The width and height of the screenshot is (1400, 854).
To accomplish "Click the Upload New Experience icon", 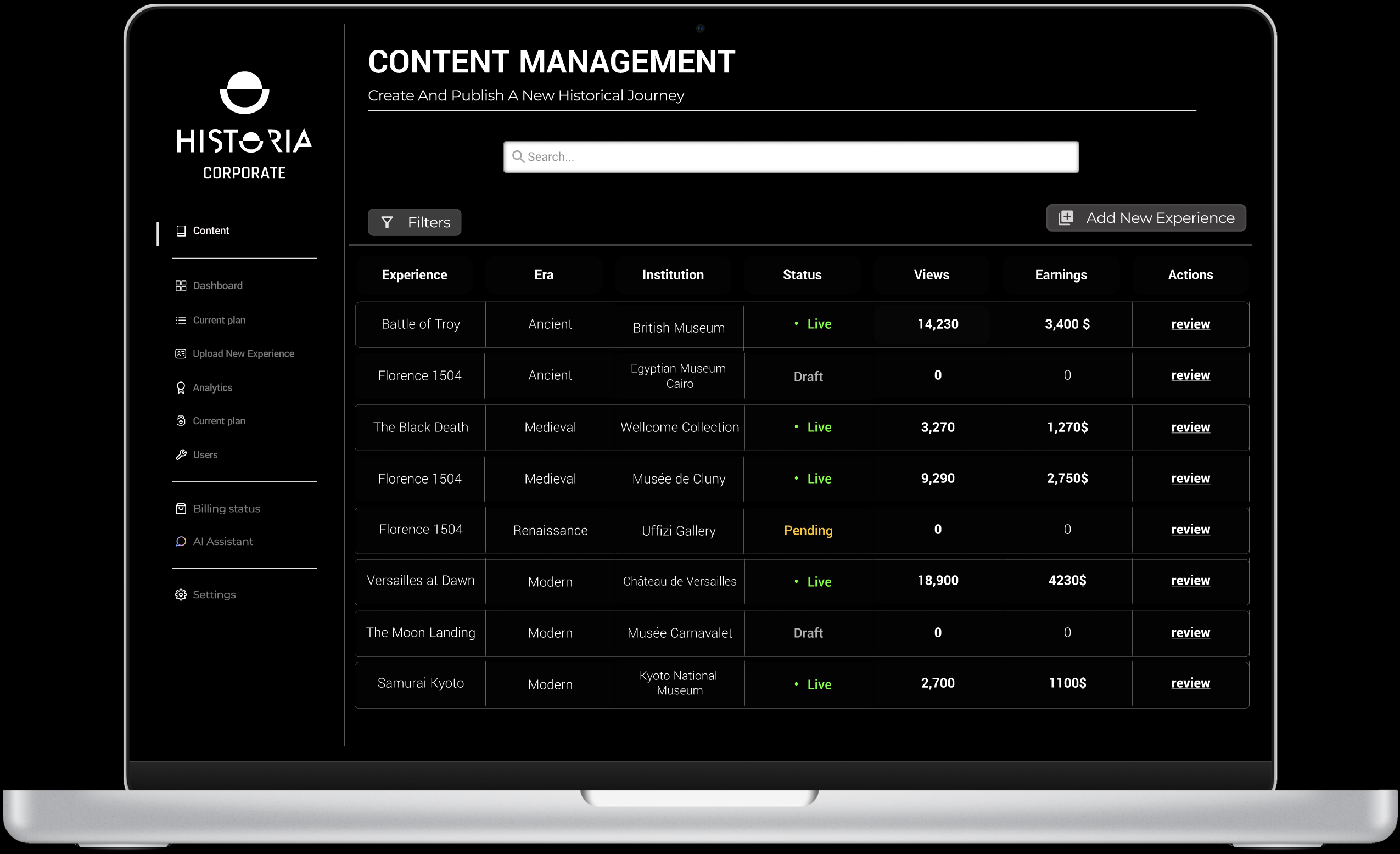I will coord(181,354).
